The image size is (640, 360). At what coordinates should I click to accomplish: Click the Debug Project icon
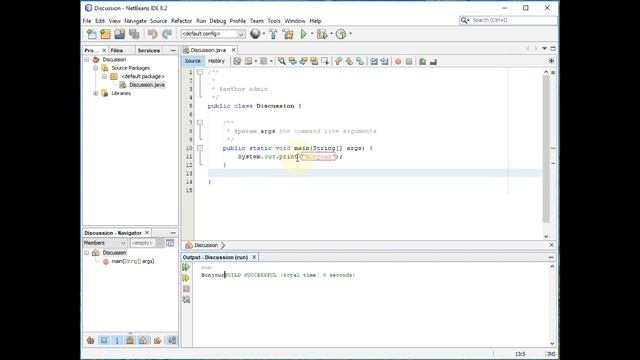(x=322, y=34)
